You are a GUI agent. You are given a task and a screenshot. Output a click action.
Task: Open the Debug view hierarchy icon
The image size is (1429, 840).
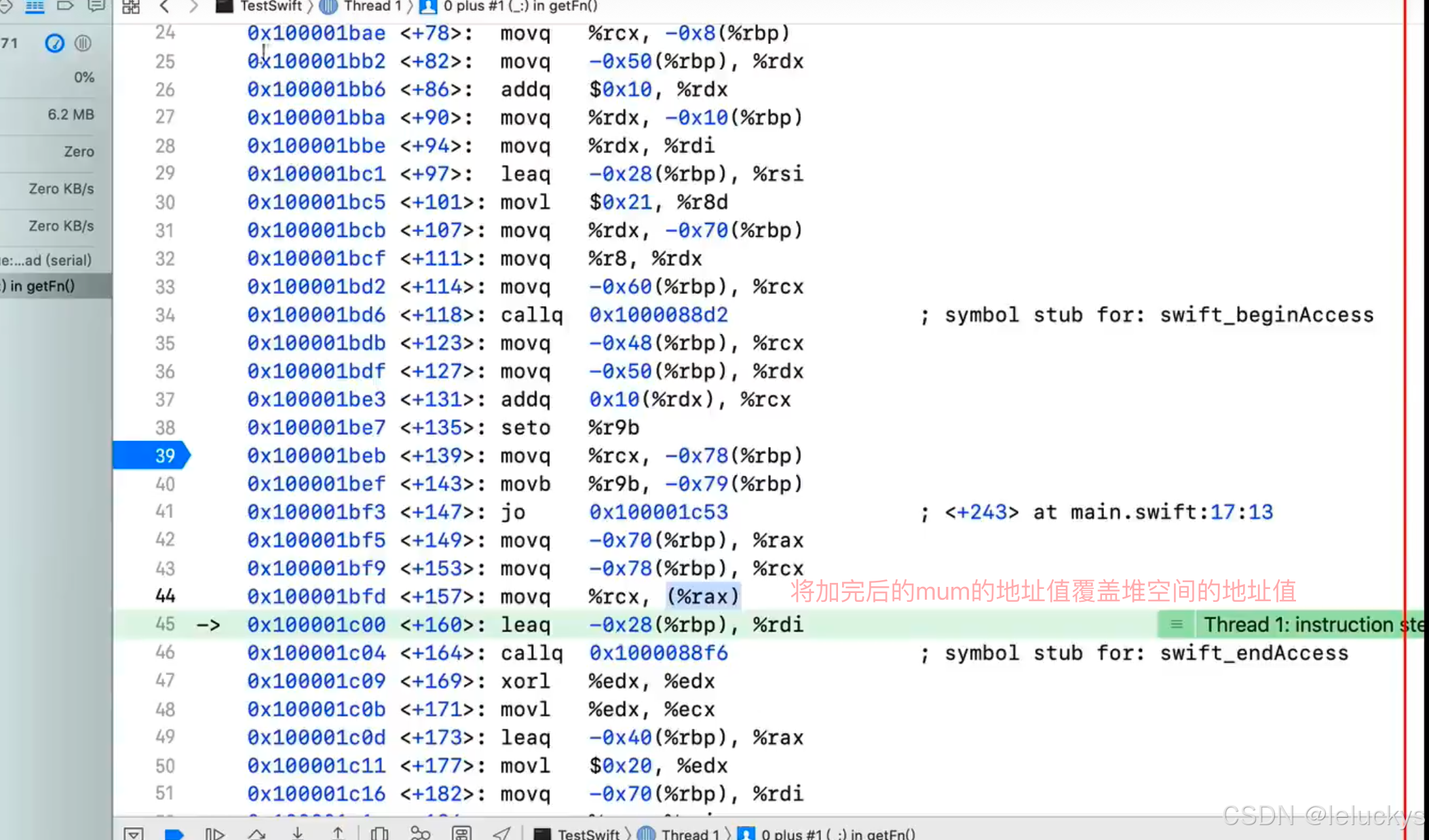click(x=380, y=833)
